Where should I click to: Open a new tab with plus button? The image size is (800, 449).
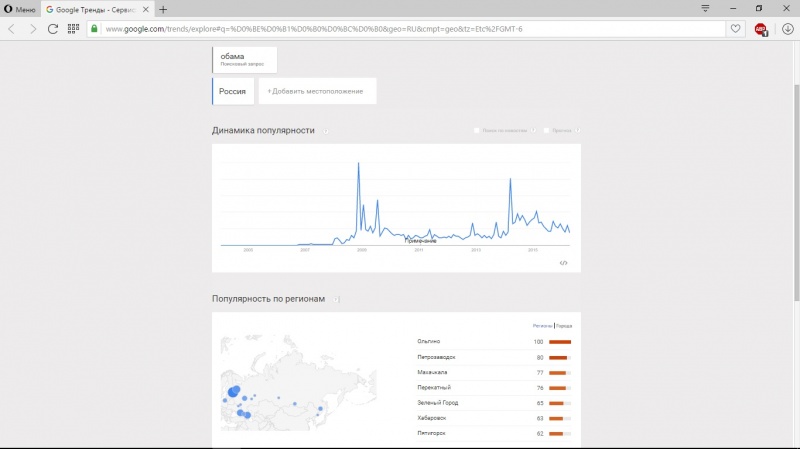point(163,9)
